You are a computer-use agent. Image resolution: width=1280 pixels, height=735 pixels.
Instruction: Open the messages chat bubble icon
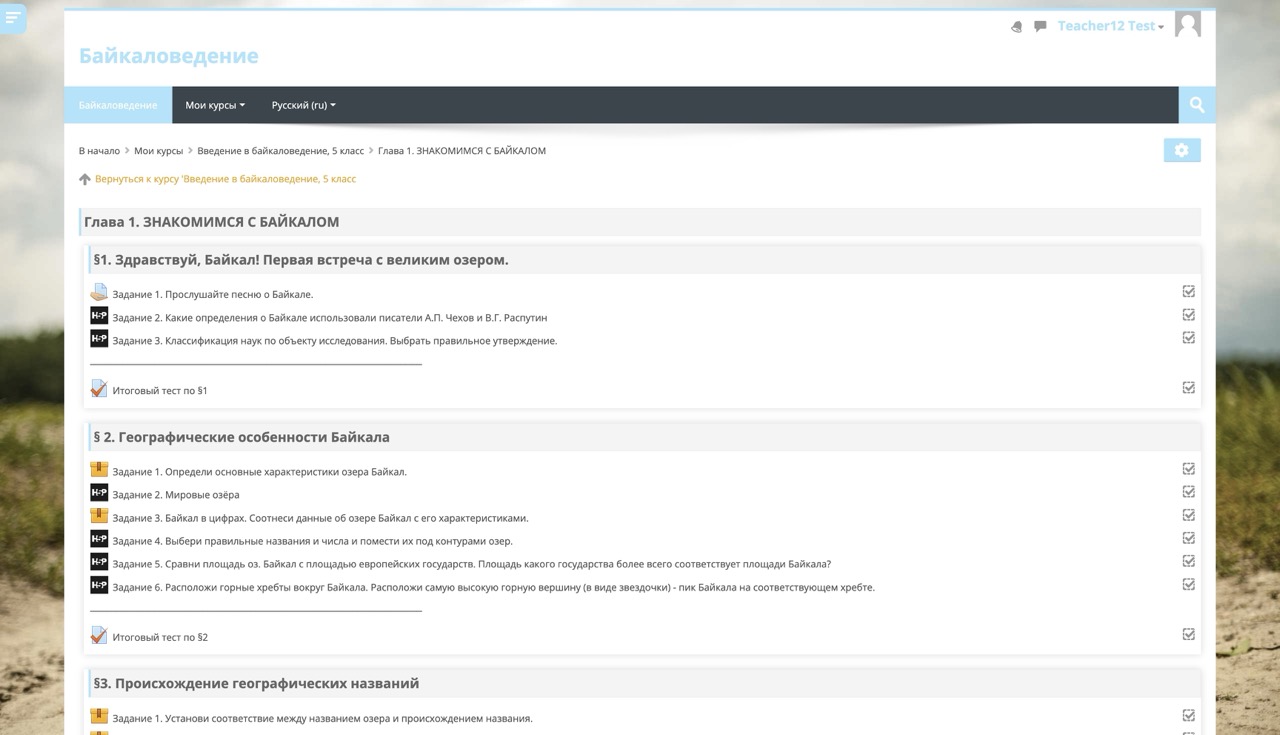1040,26
